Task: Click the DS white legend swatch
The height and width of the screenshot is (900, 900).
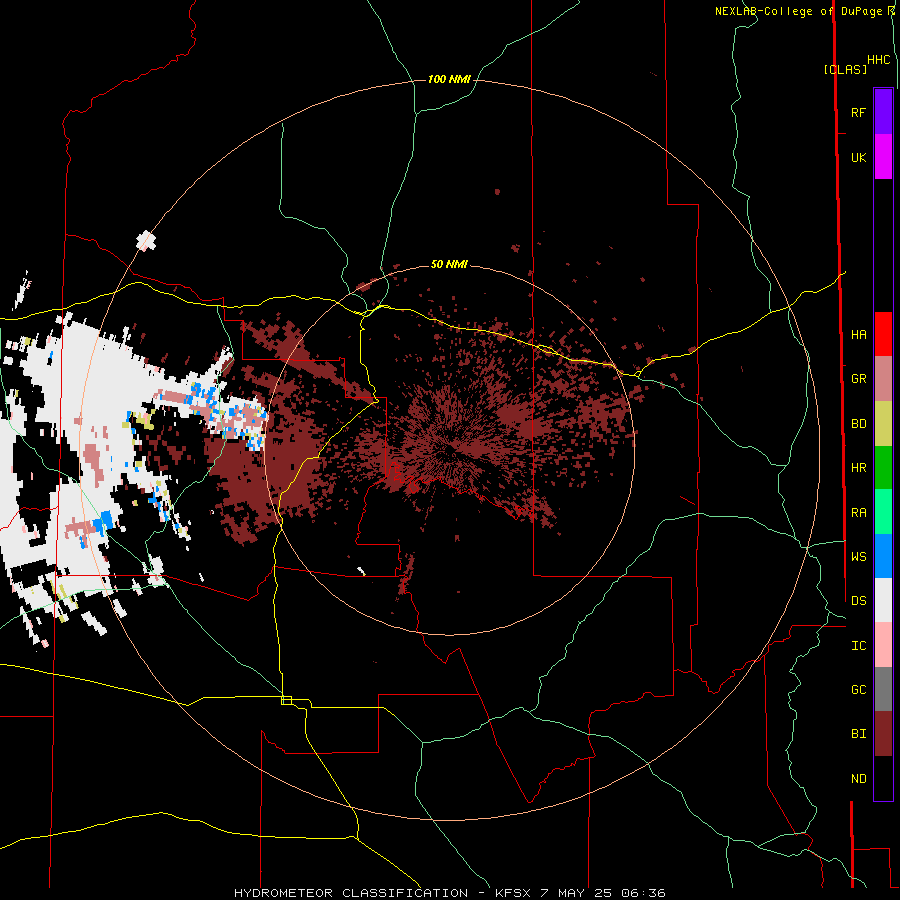Action: pos(883,600)
